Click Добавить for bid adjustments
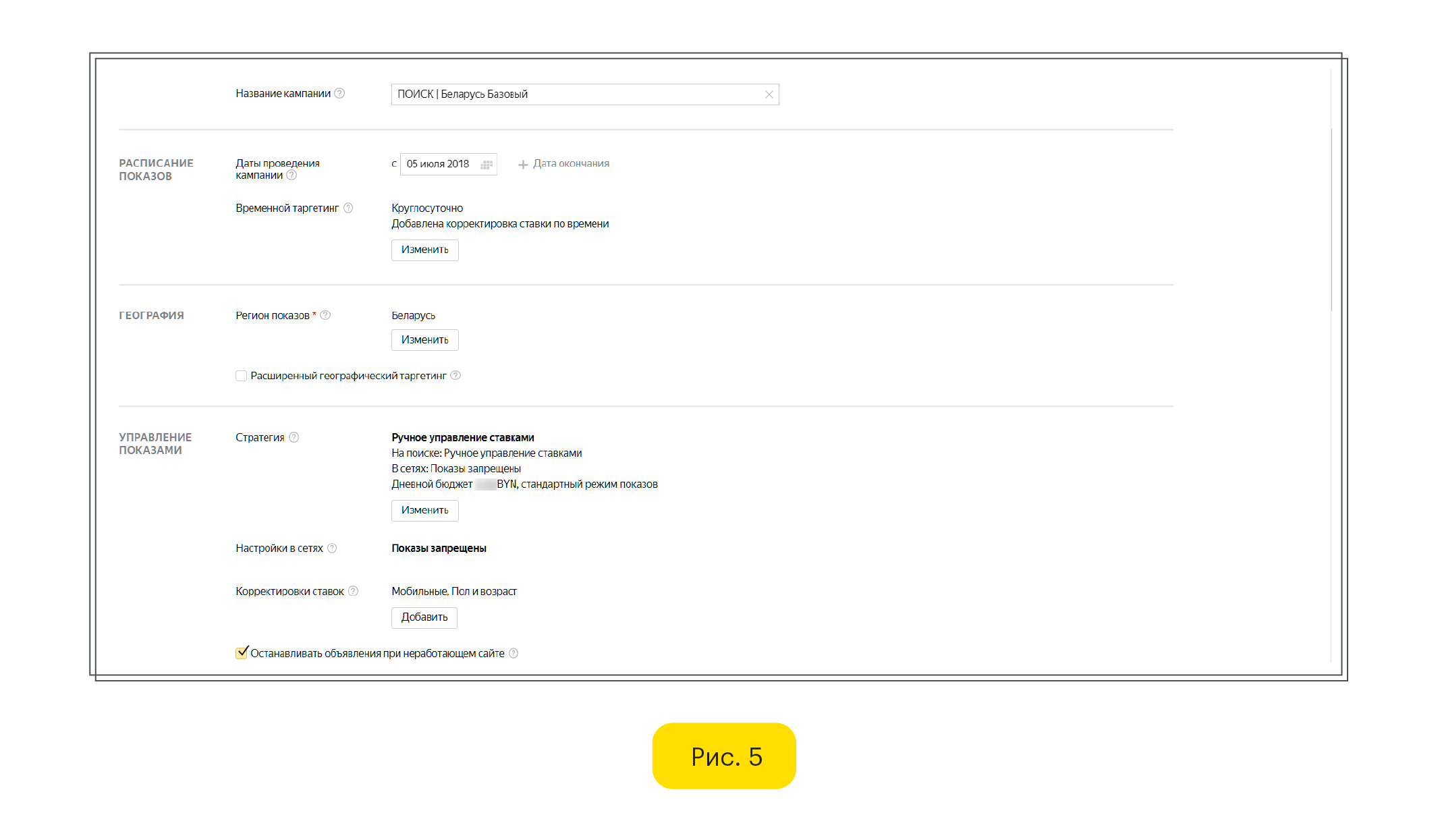 424,617
